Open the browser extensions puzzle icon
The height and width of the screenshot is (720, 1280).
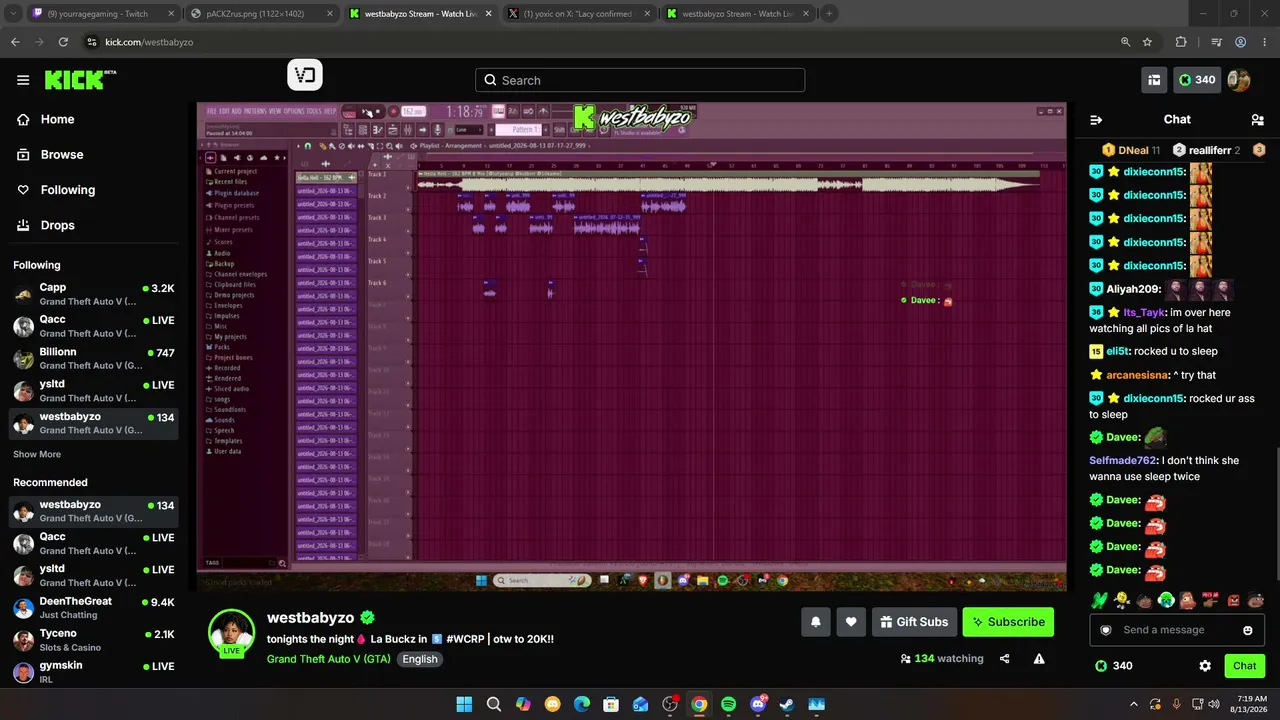point(1181,42)
